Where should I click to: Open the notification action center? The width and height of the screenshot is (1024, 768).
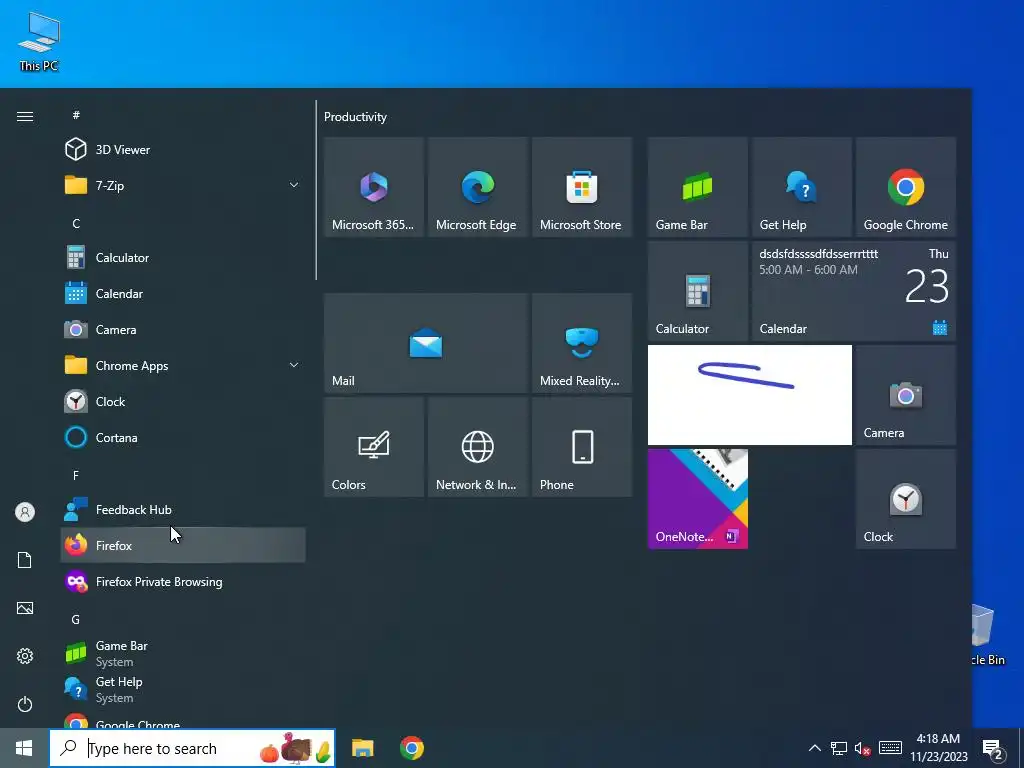[x=993, y=748]
